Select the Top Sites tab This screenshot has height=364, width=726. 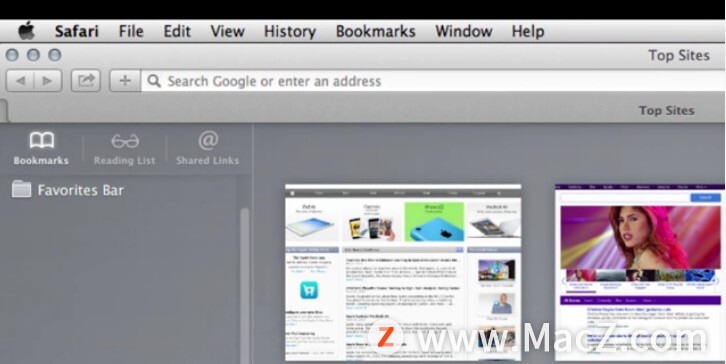click(x=667, y=111)
